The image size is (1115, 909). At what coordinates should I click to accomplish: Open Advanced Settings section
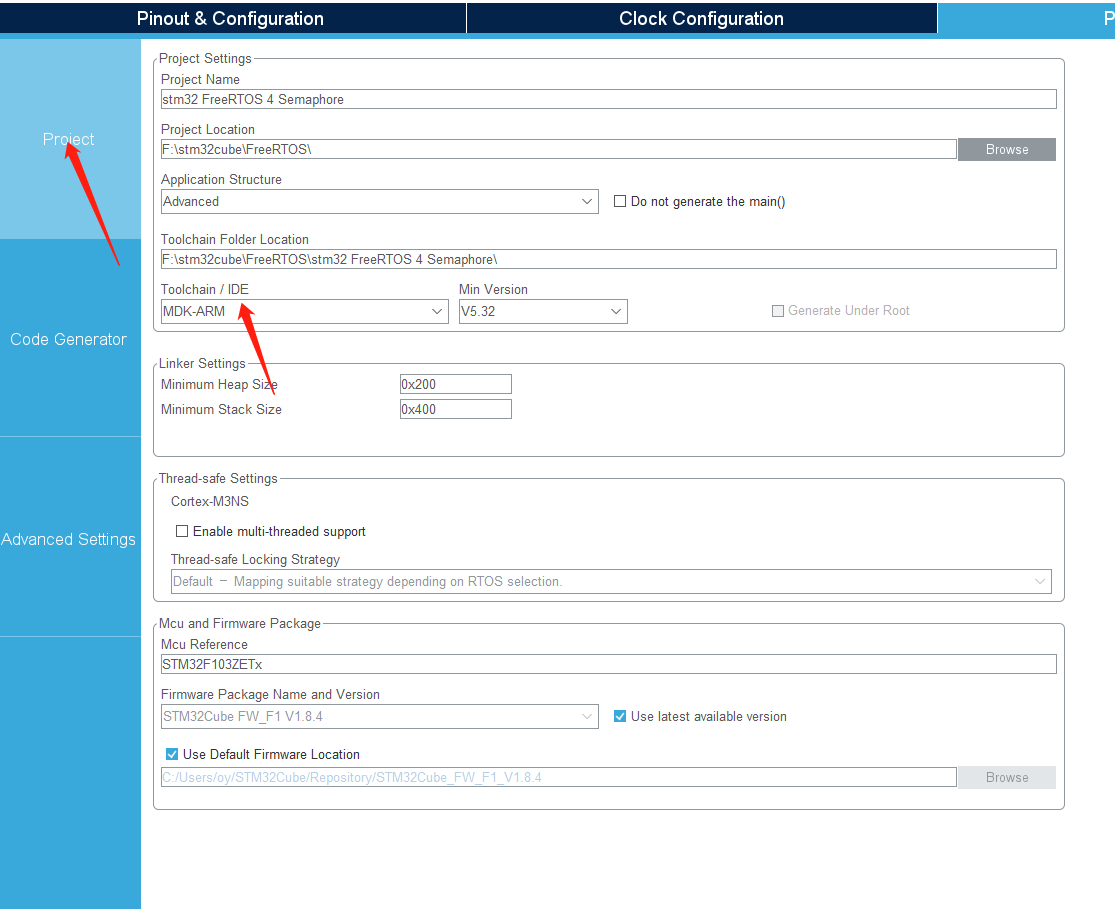tap(68, 539)
